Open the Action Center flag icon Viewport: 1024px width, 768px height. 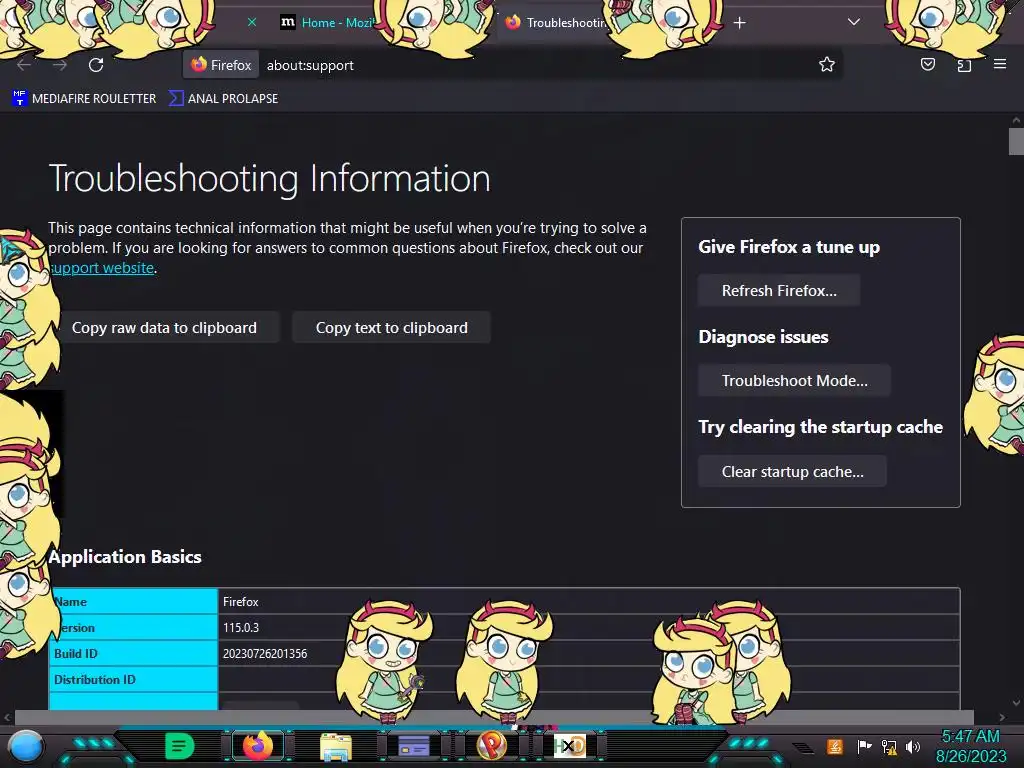coord(864,746)
